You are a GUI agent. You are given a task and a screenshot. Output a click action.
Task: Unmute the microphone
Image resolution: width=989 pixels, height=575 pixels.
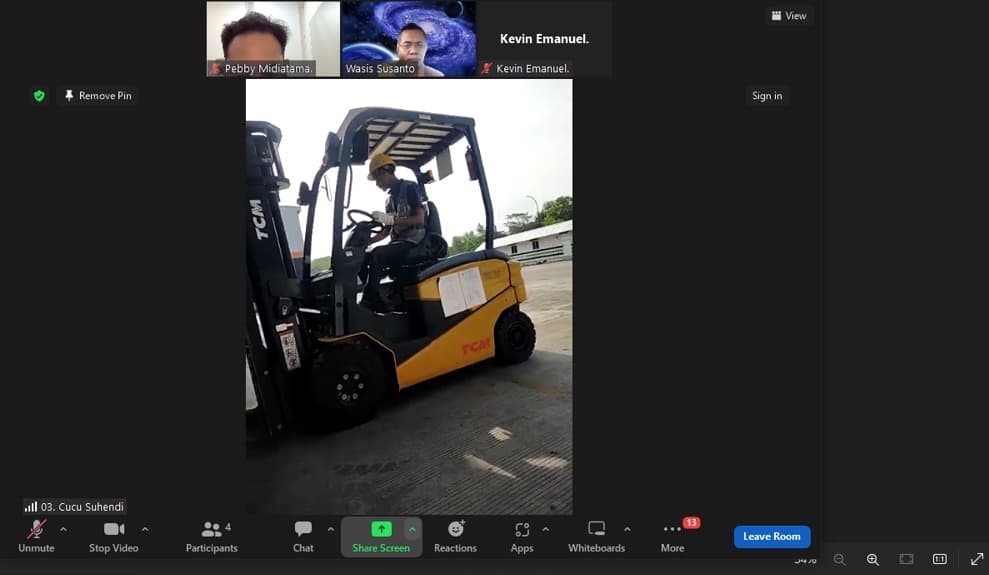[36, 537]
